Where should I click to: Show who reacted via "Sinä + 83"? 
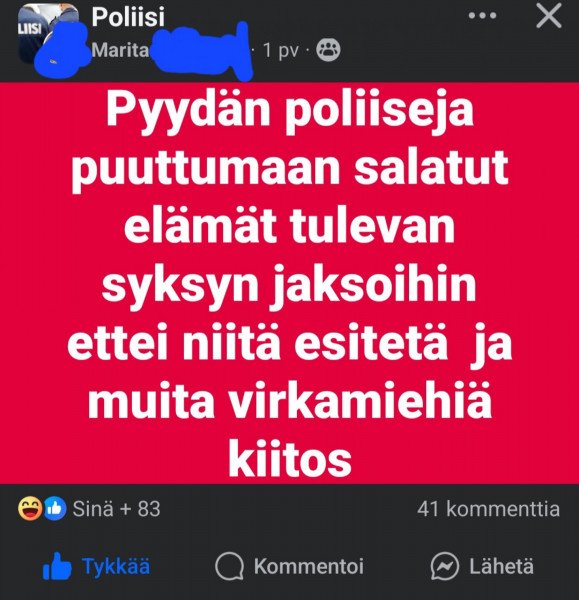[x=116, y=509]
